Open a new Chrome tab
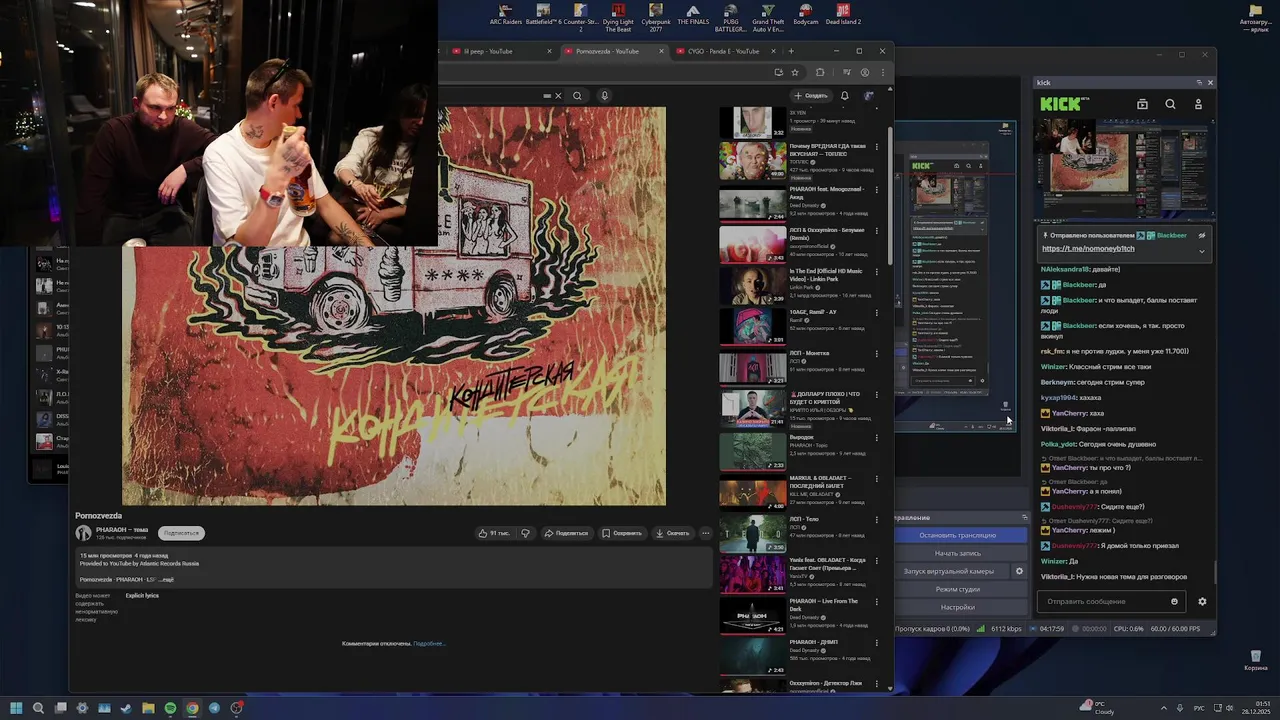This screenshot has height=720, width=1280. tap(791, 51)
